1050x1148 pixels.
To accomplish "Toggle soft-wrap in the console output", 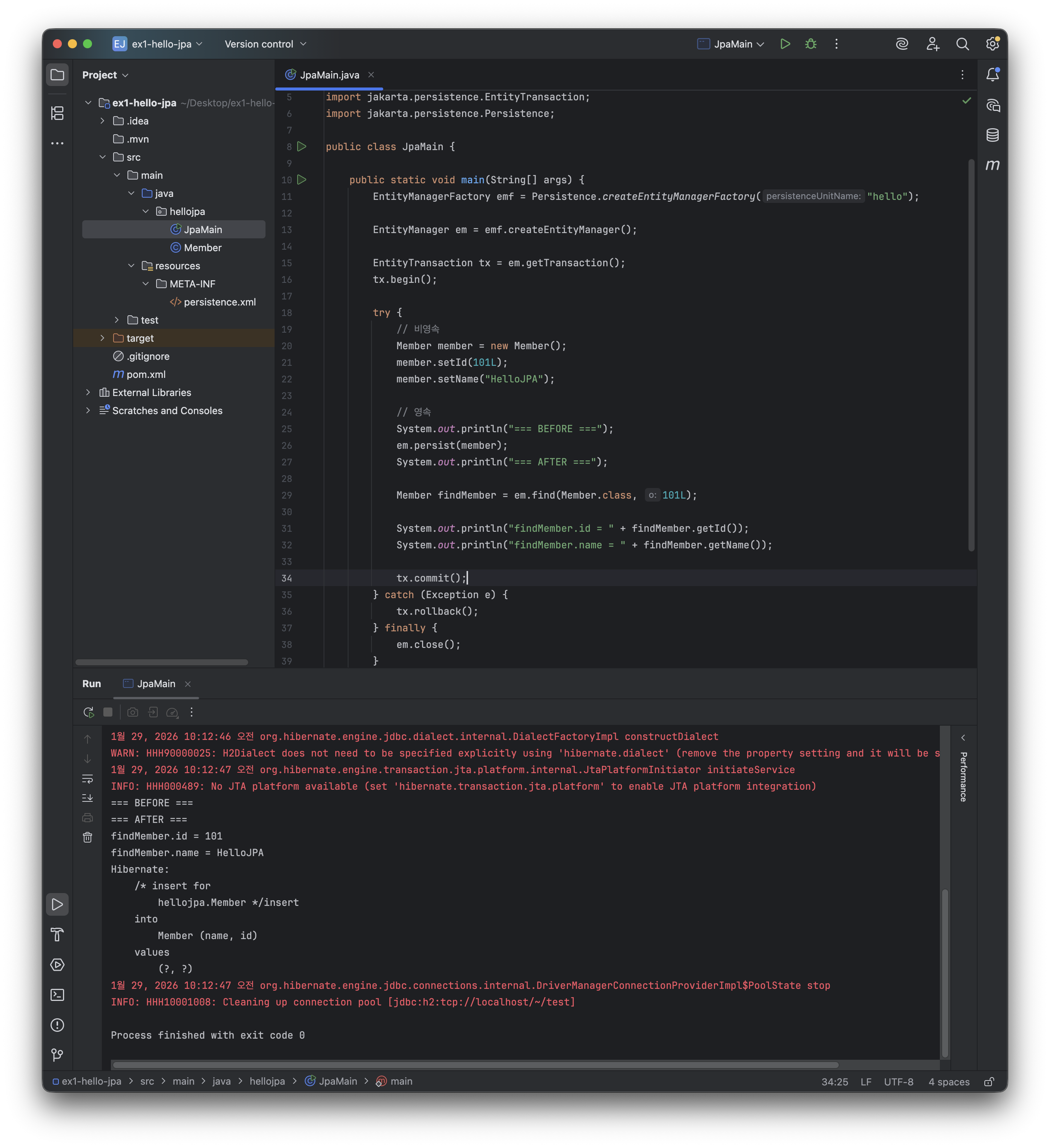I will pos(87,778).
